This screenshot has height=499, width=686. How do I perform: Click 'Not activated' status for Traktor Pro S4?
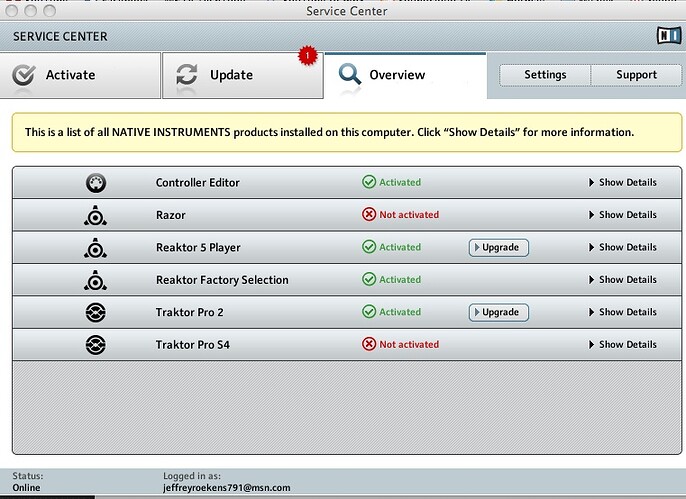coord(409,344)
